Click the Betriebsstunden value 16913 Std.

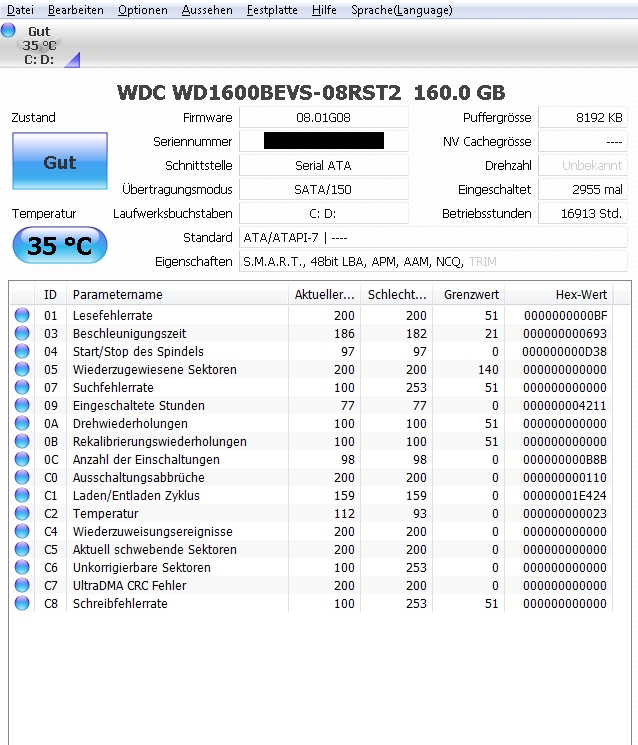click(582, 213)
